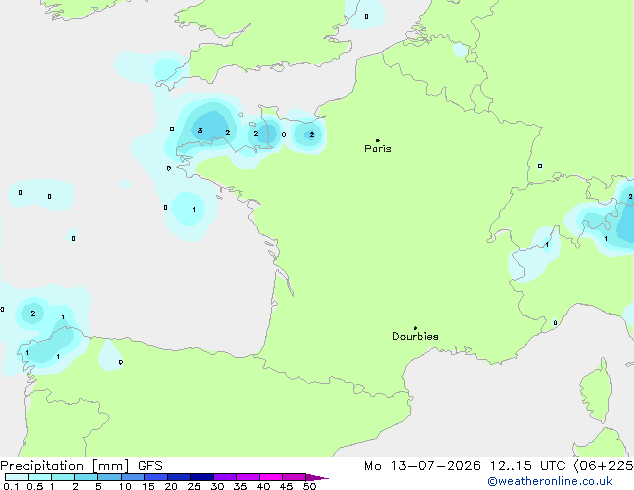
Task: Click the '25' legend scale value
Action: (x=194, y=486)
